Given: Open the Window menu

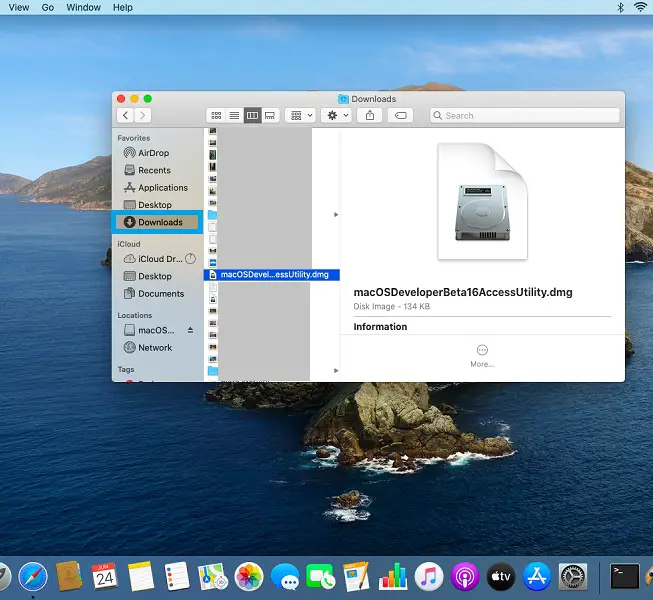Looking at the screenshot, I should tap(83, 7).
